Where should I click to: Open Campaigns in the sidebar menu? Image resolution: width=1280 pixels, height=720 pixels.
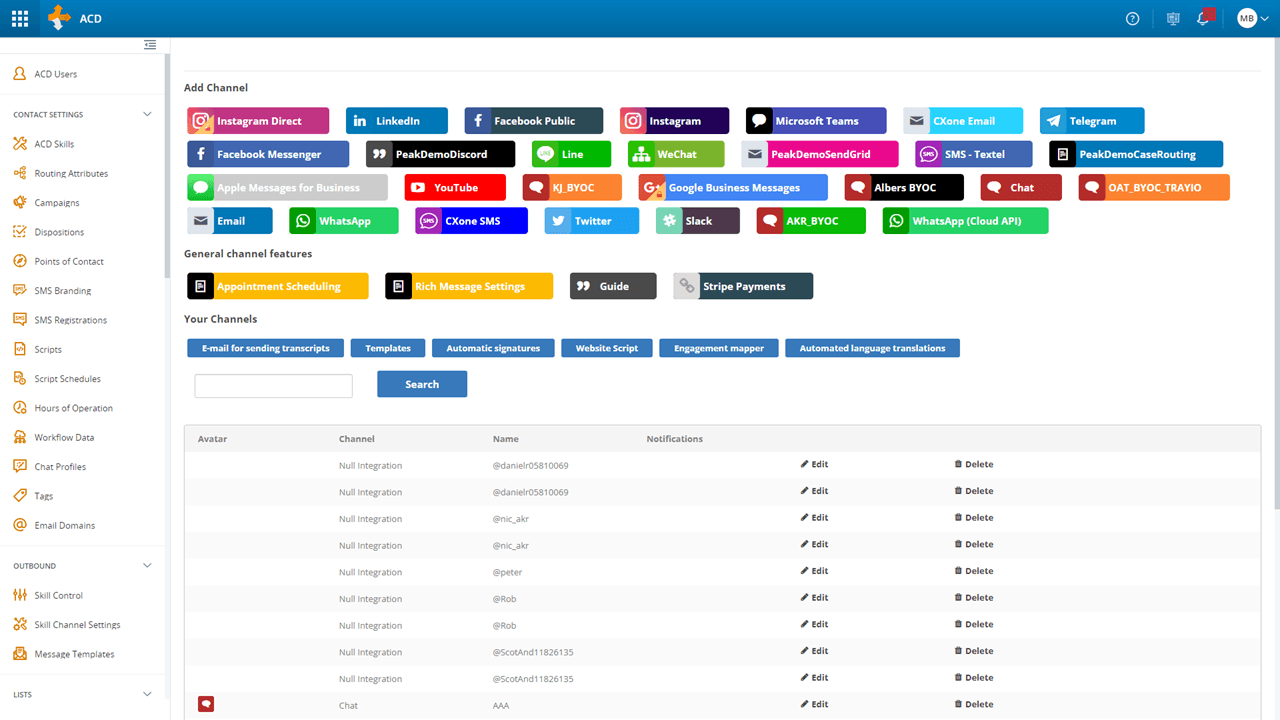point(56,203)
